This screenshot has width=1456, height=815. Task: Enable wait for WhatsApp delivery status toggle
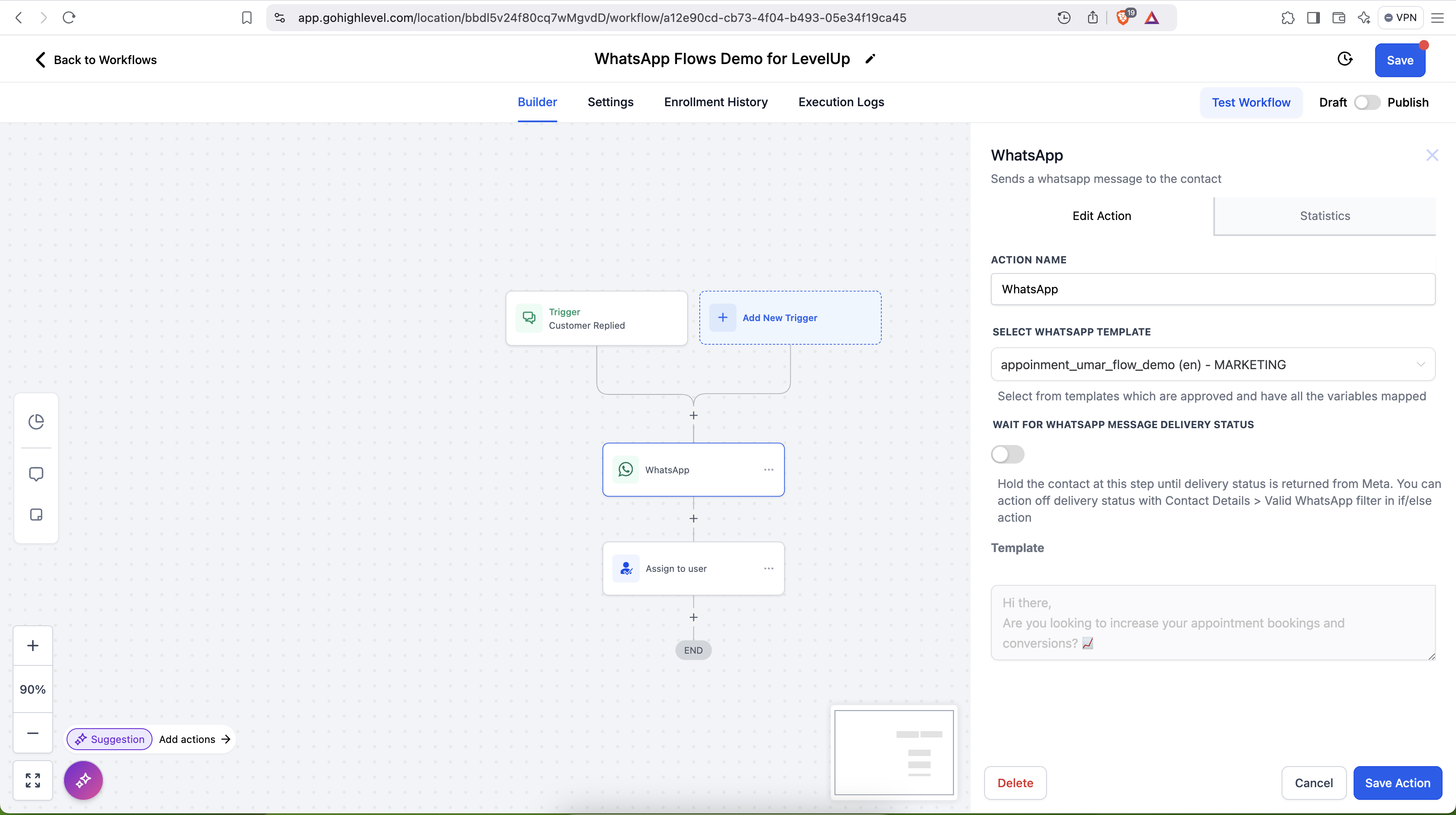(x=1007, y=454)
